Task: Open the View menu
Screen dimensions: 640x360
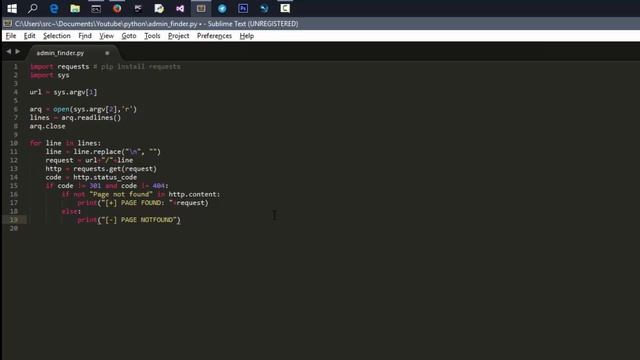Action: click(x=107, y=36)
